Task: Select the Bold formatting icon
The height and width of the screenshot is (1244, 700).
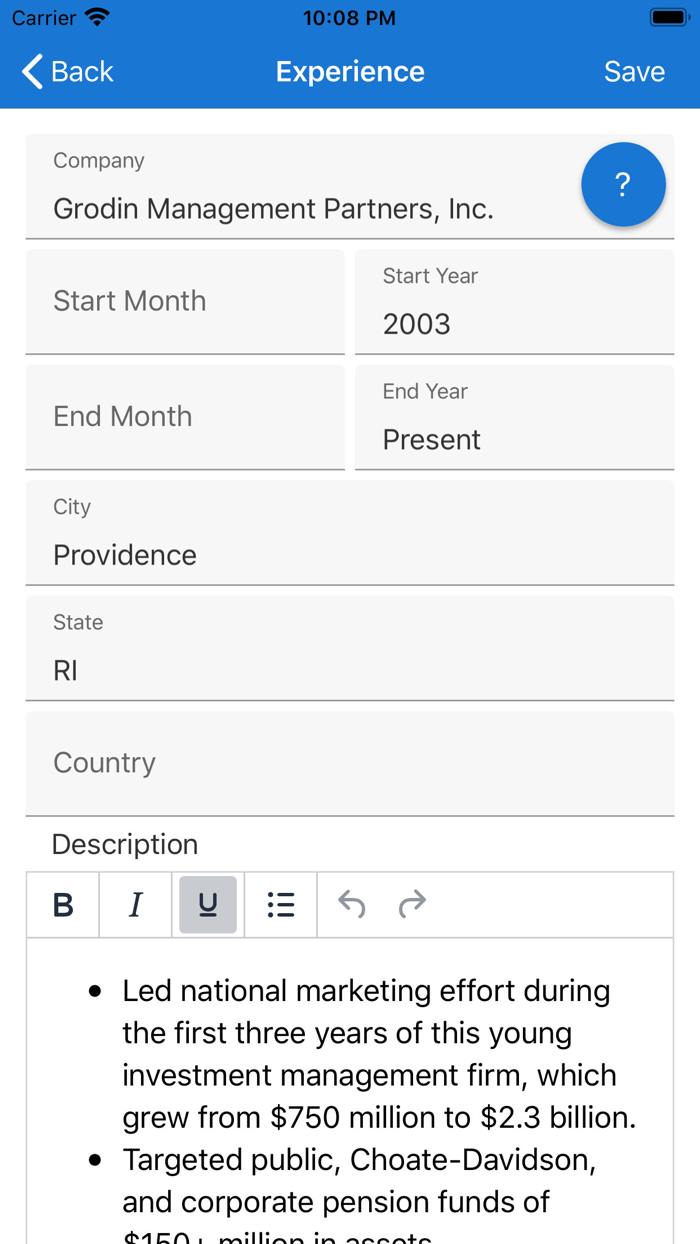Action: [62, 904]
